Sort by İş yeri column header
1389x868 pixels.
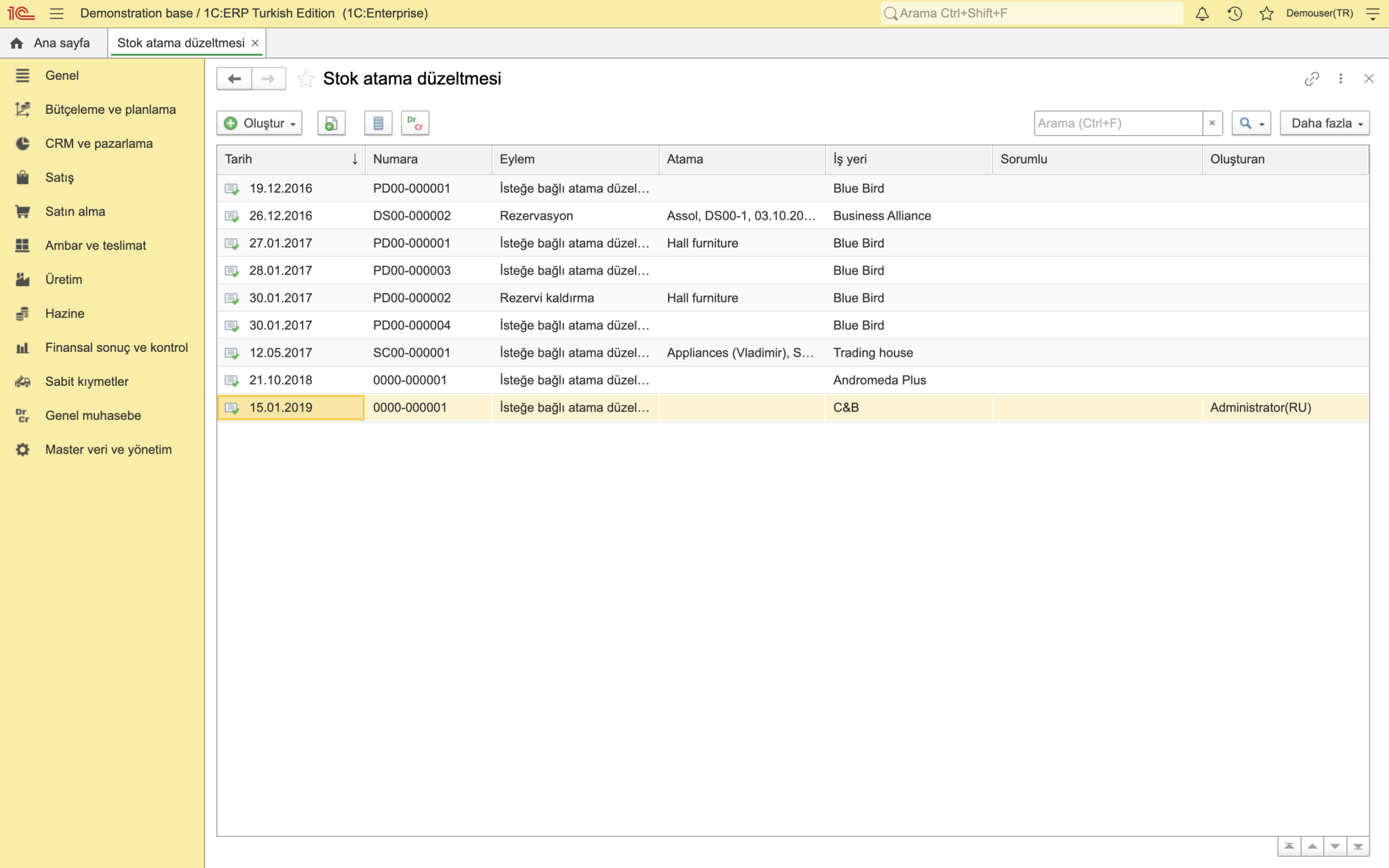[x=909, y=159]
